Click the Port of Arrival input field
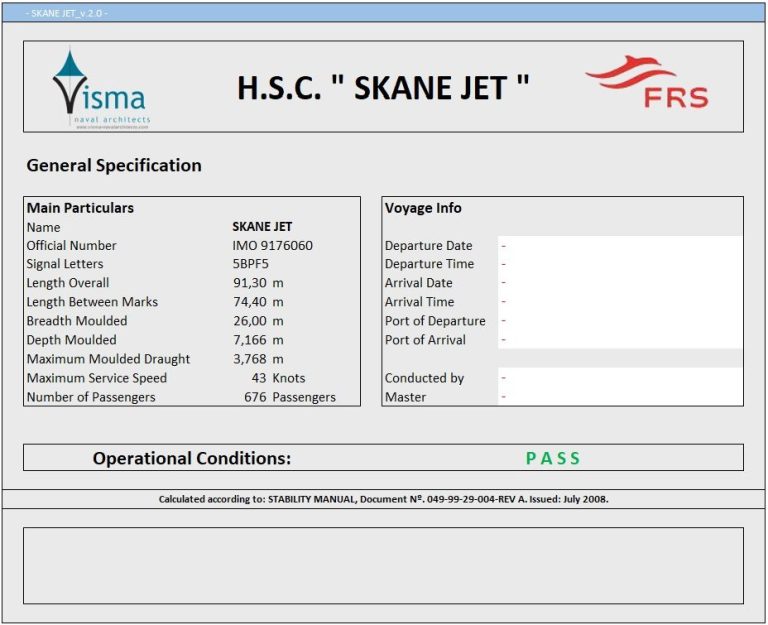 pos(620,339)
